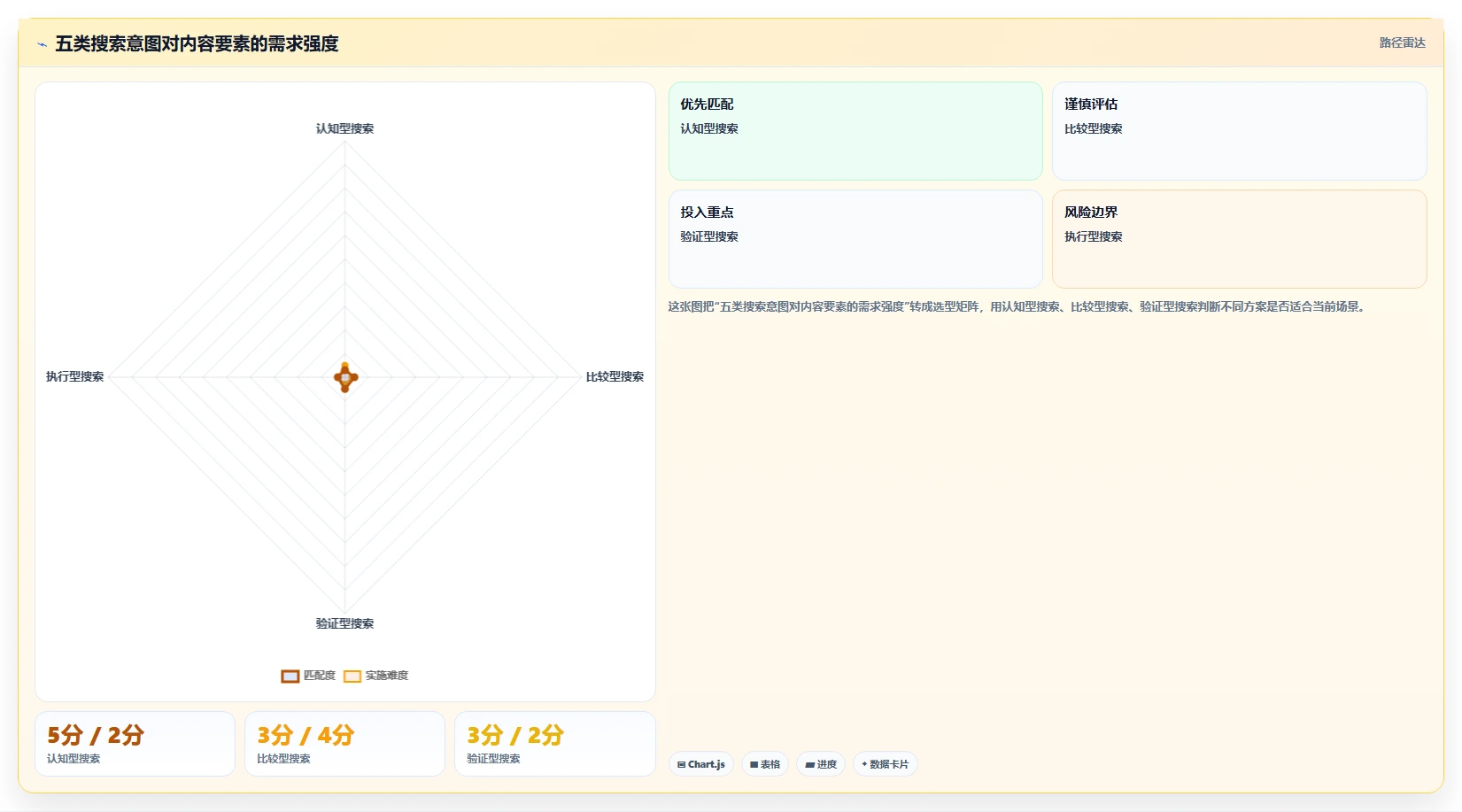Screen dimensions: 1462x812
Task: Click the Chart.js tag chip
Action: tap(701, 764)
